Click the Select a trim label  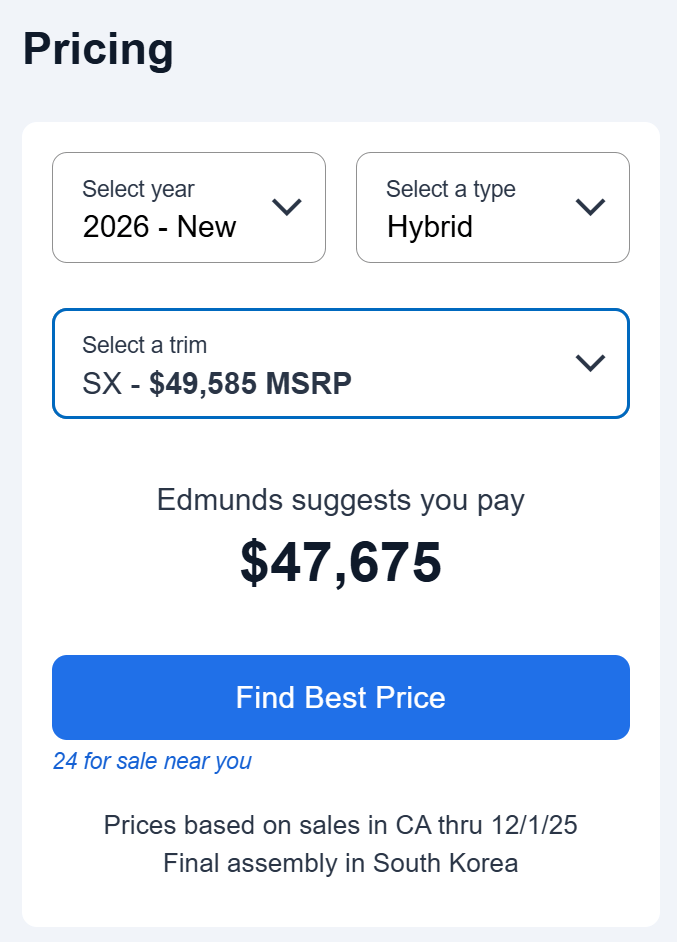145,345
